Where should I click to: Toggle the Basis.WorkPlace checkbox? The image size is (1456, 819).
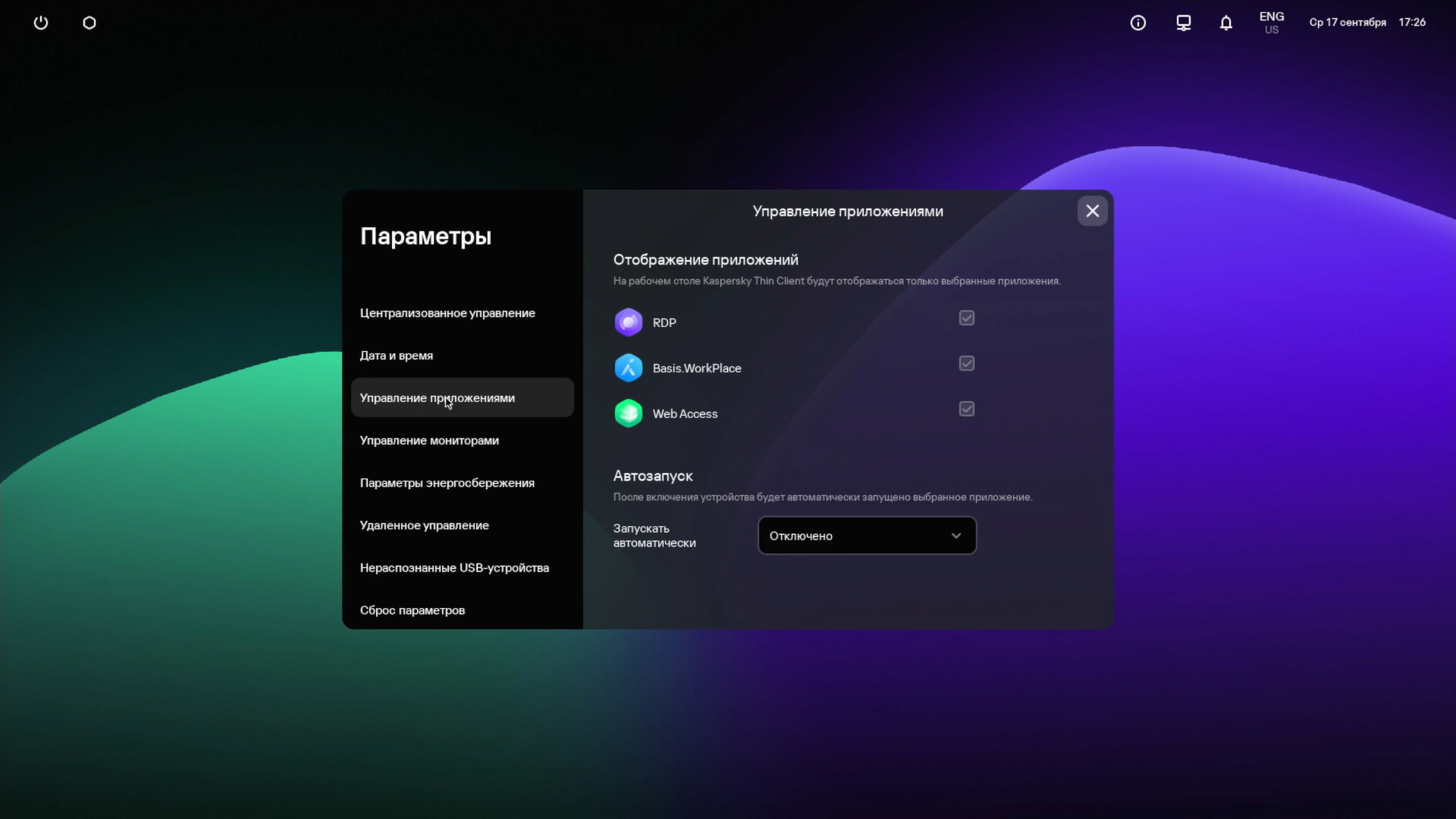tap(966, 363)
